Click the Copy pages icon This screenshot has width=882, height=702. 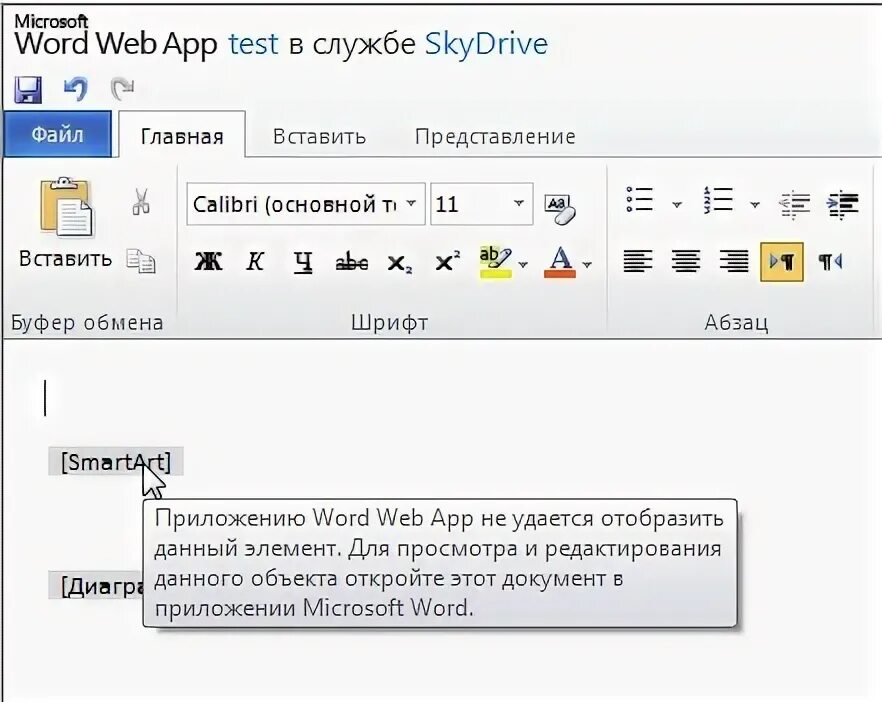[x=141, y=260]
